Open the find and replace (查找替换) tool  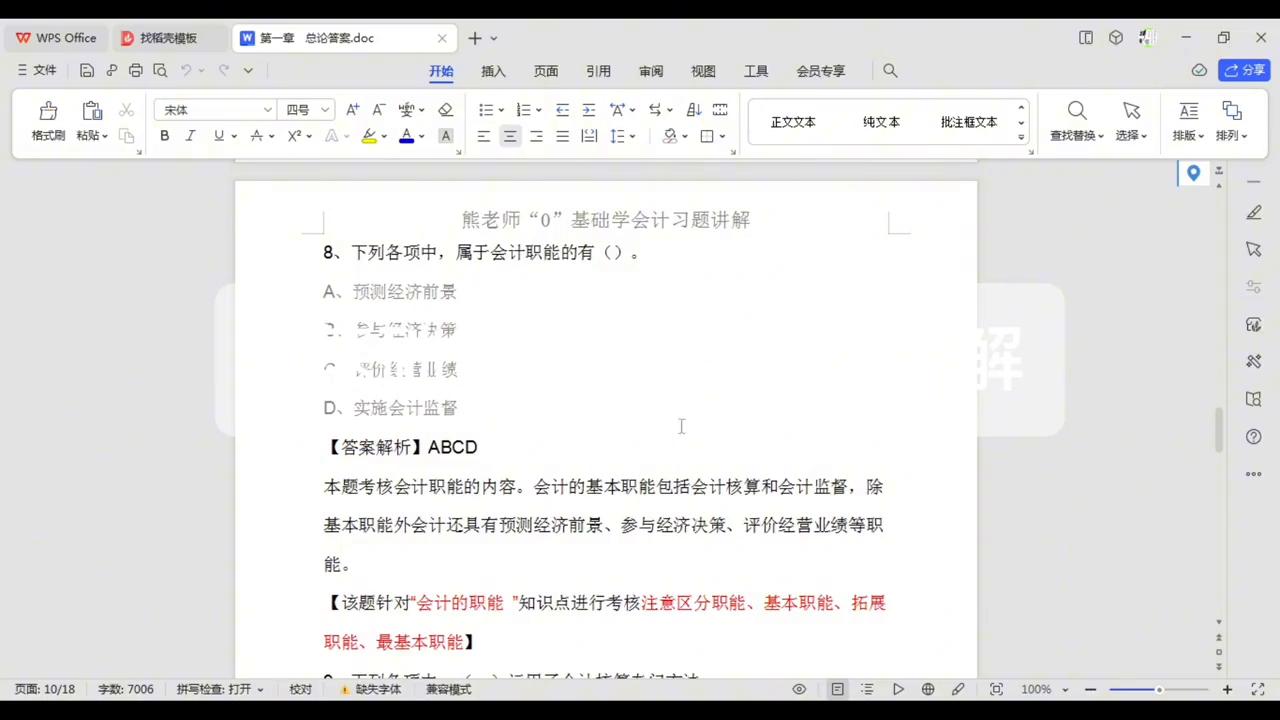1077,118
